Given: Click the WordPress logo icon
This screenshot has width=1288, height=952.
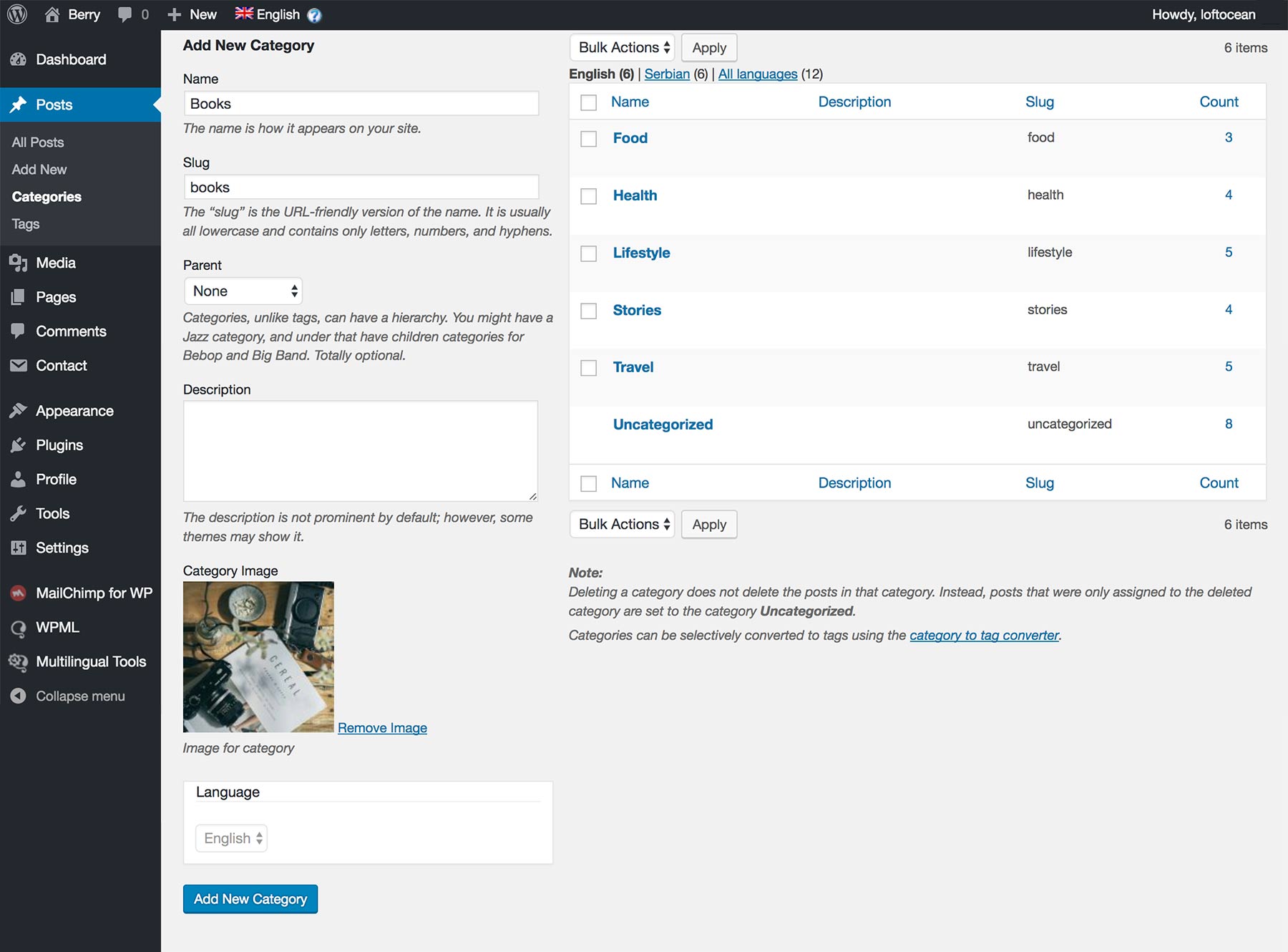Looking at the screenshot, I should [17, 14].
